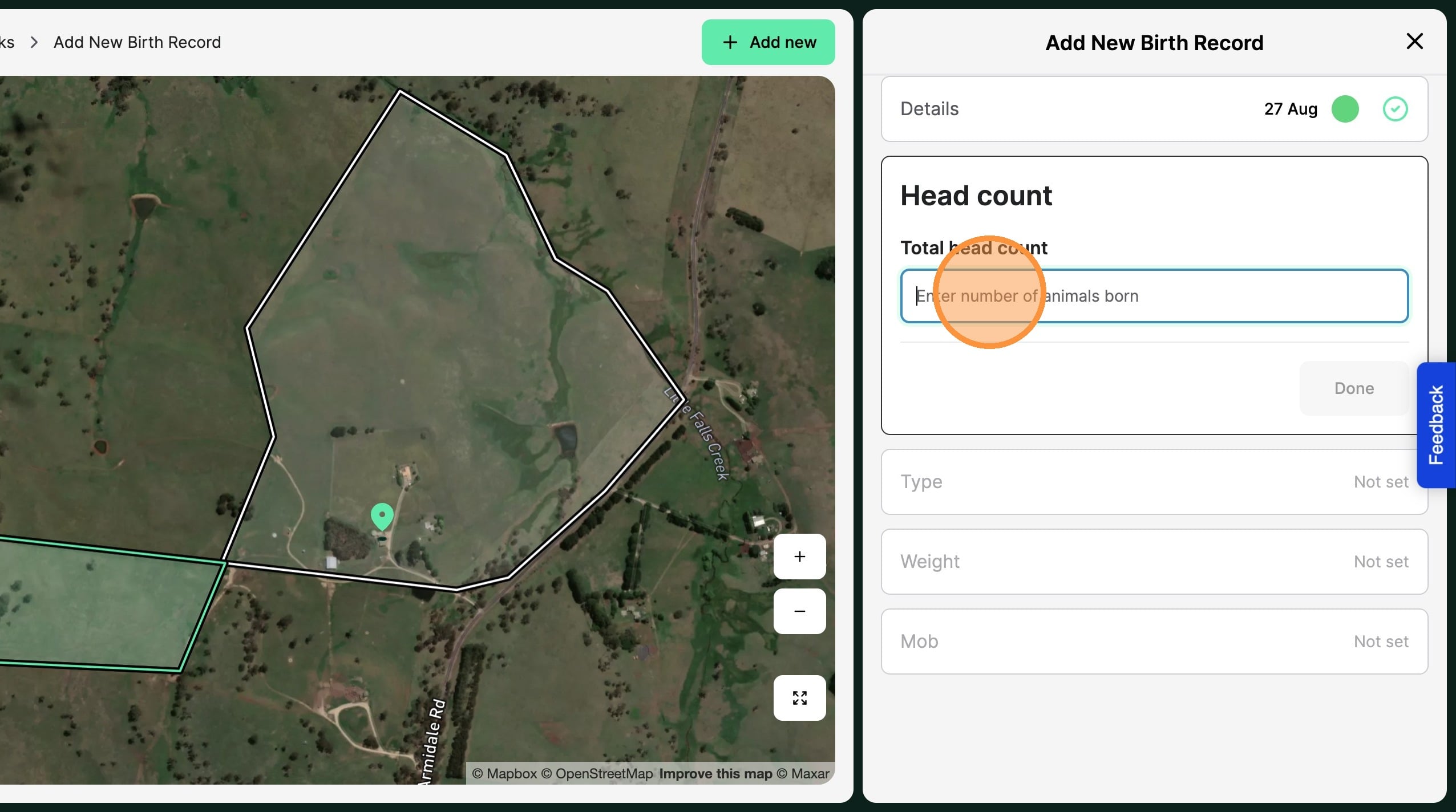Toggle fullscreen map view icon
The image size is (1456, 812).
pyautogui.click(x=799, y=698)
